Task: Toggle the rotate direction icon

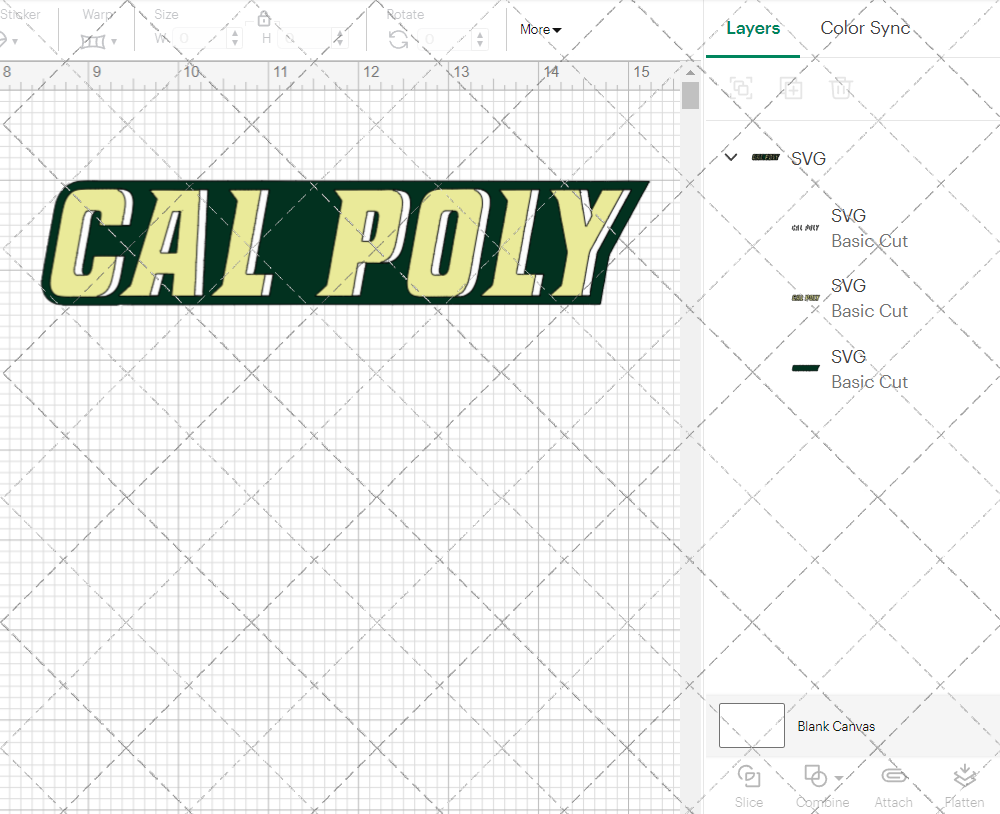Action: pyautogui.click(x=397, y=37)
